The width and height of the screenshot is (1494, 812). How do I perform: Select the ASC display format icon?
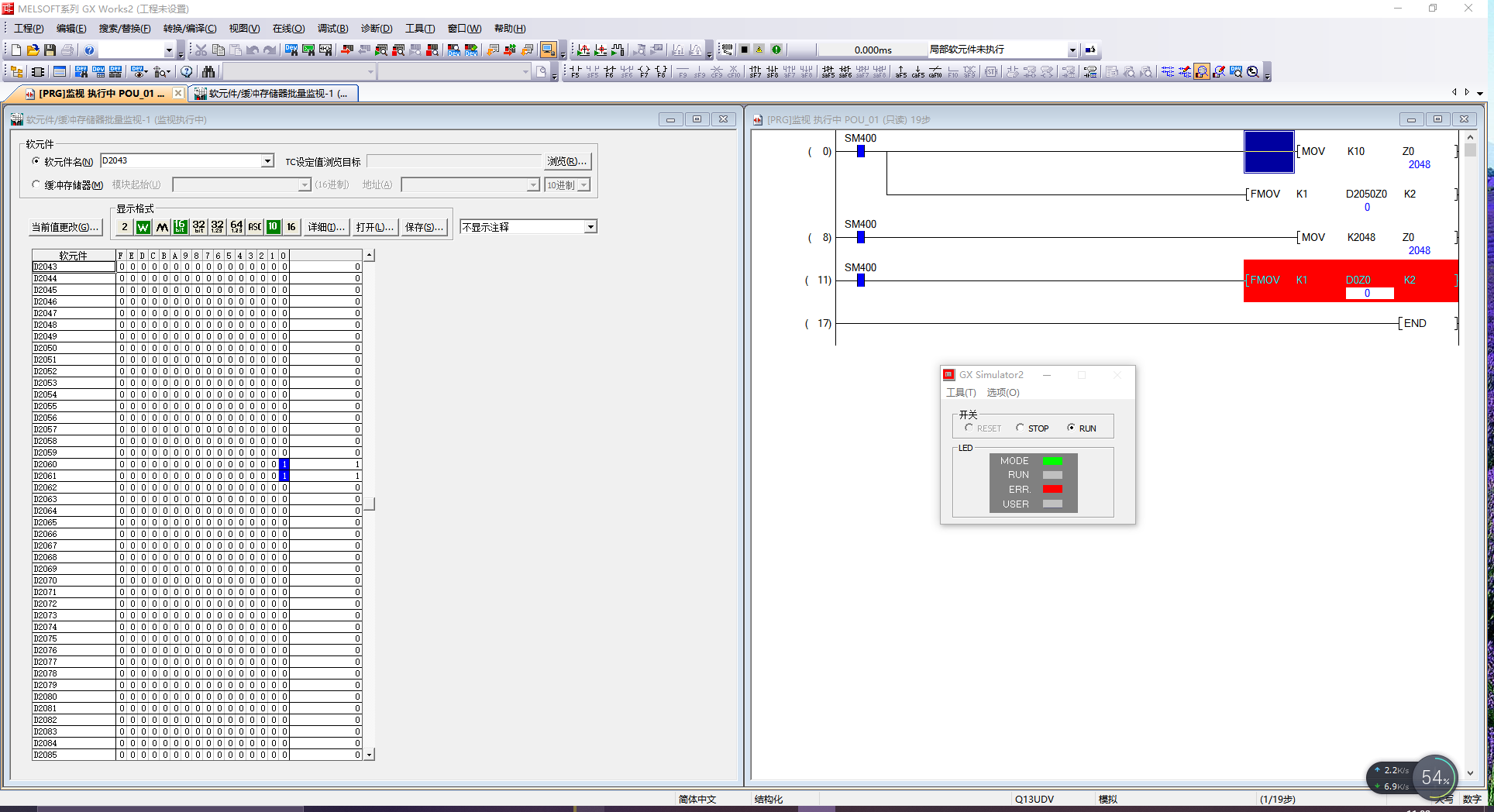[x=254, y=227]
